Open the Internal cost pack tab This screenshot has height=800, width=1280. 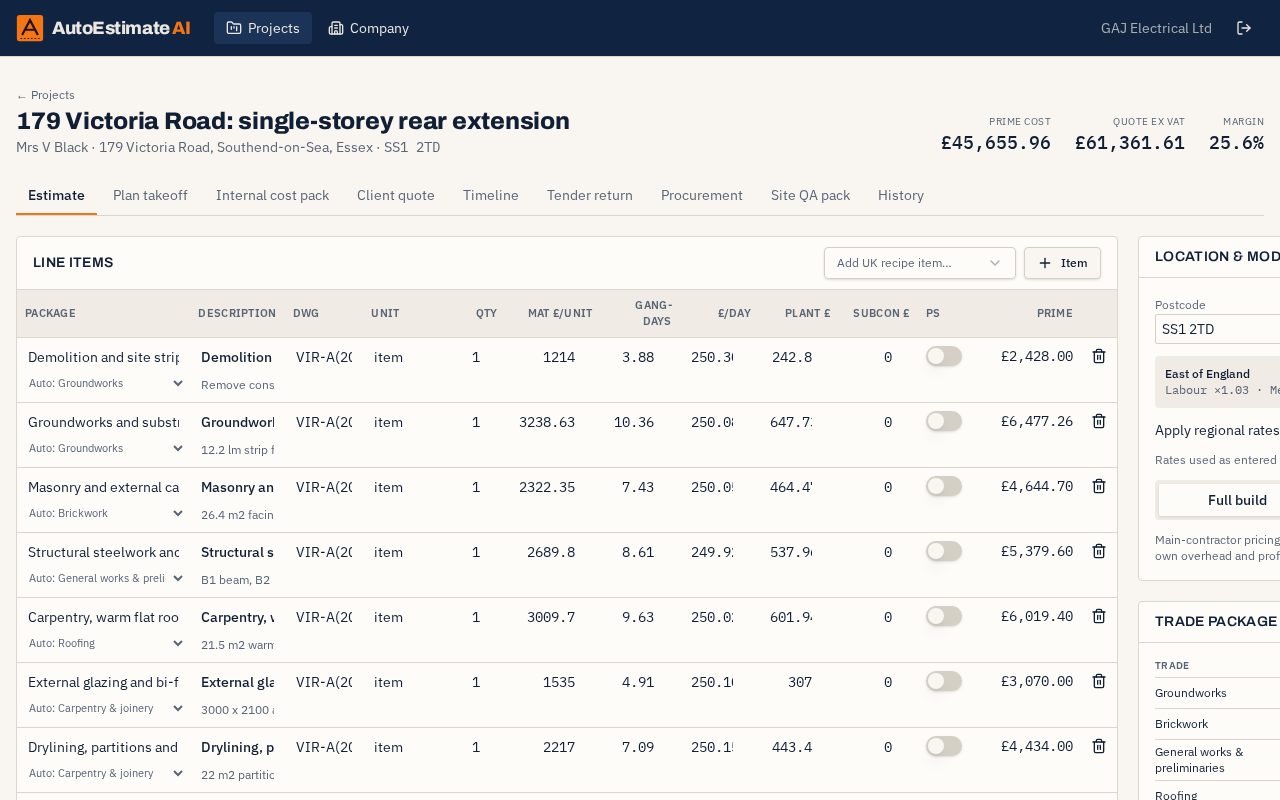pos(272,195)
